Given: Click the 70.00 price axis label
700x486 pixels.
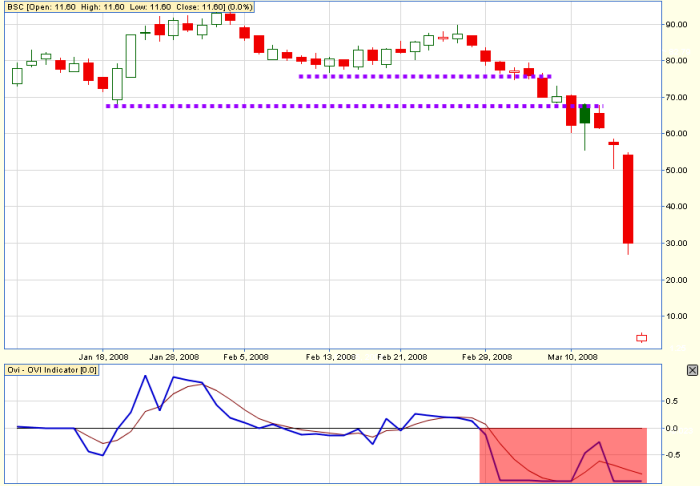Looking at the screenshot, I should (675, 97).
